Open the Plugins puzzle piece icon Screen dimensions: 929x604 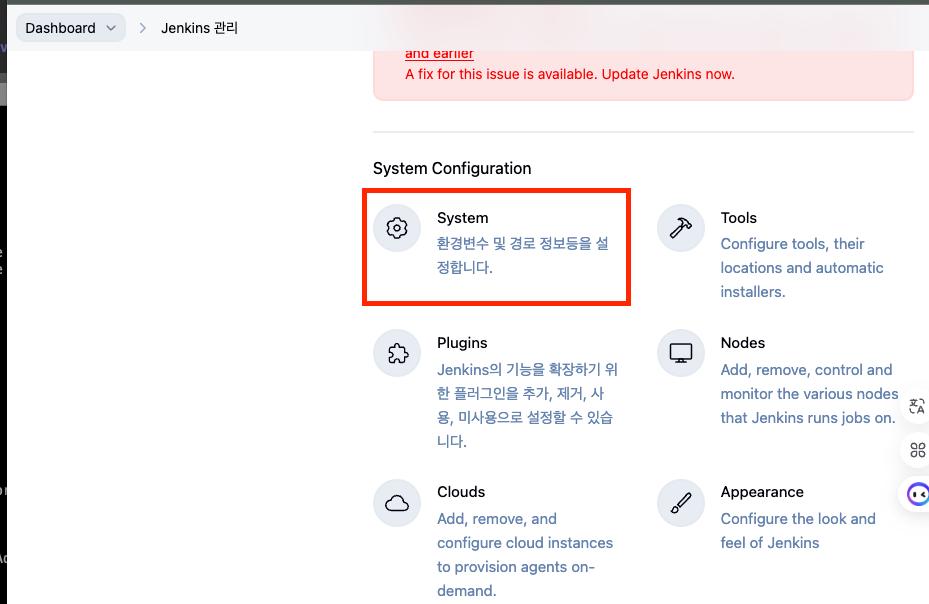coord(397,353)
